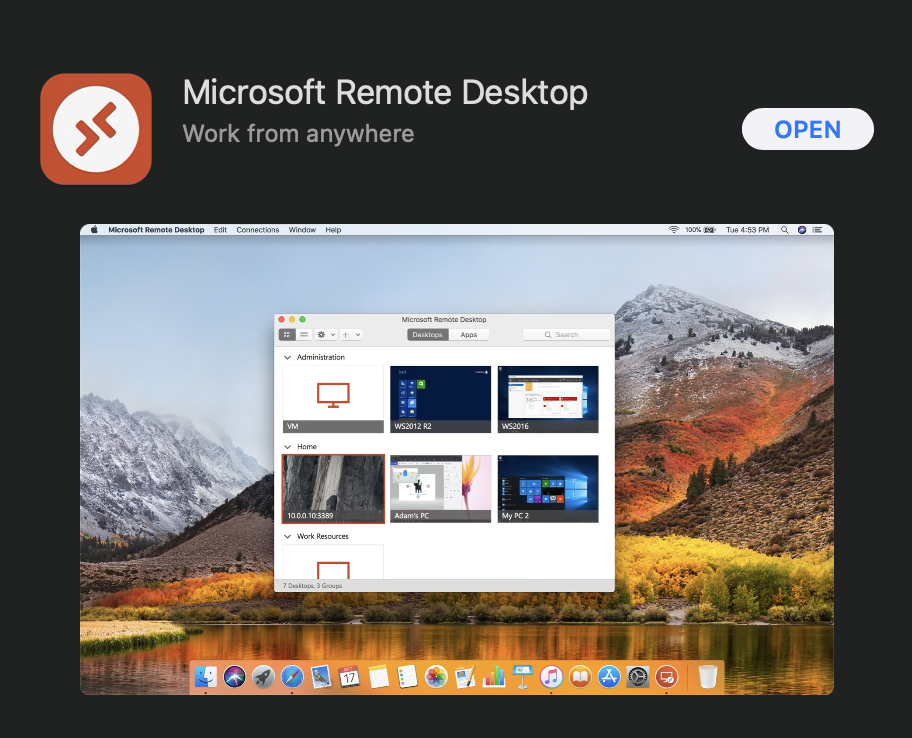Close the Remote Desktop window with red button
Viewport: 912px width, 738px height.
point(282,319)
